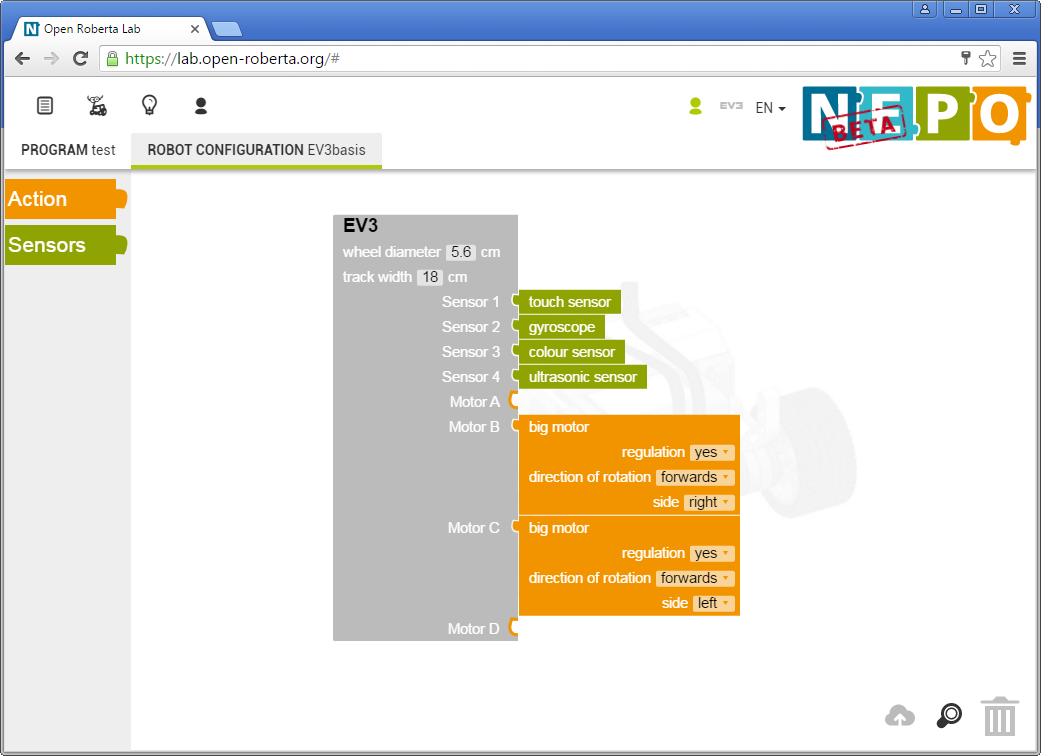
Task: Open Motor B regulation dropdown
Action: pos(712,453)
